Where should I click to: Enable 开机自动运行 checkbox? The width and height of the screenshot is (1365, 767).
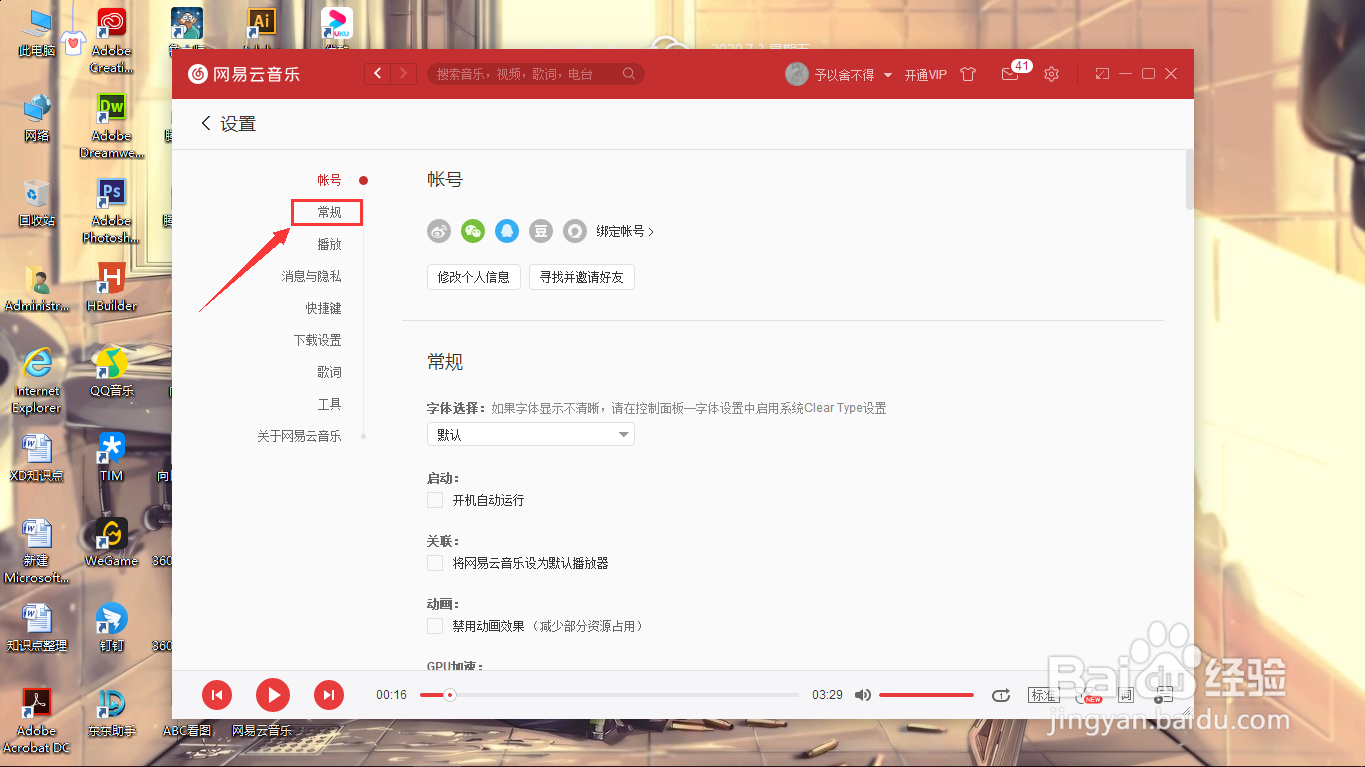tap(434, 500)
